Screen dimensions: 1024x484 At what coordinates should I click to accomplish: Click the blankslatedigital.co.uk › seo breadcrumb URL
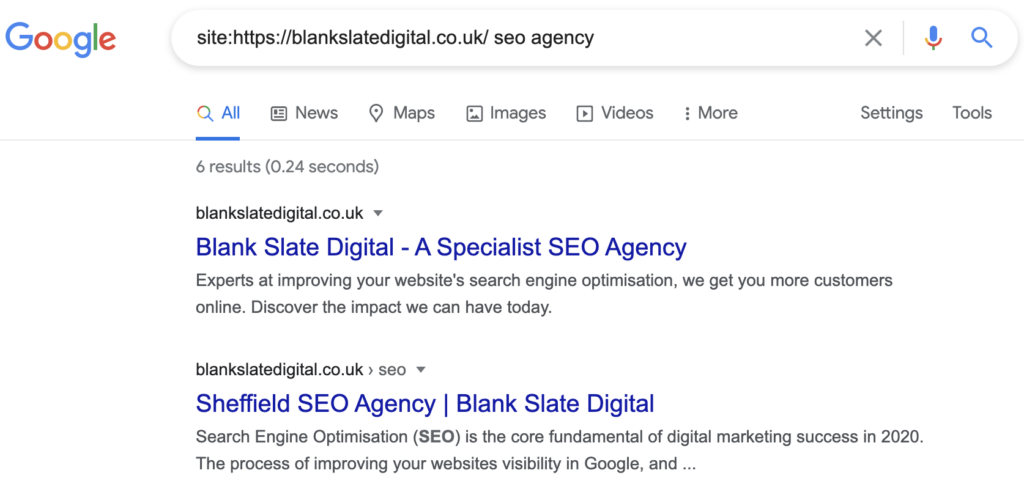(x=300, y=370)
